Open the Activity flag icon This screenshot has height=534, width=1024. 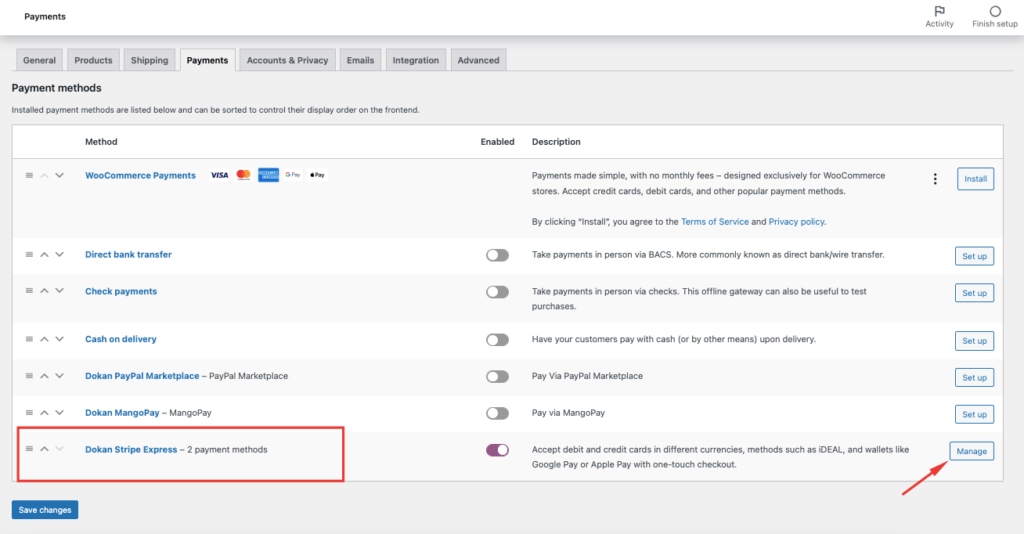[939, 11]
